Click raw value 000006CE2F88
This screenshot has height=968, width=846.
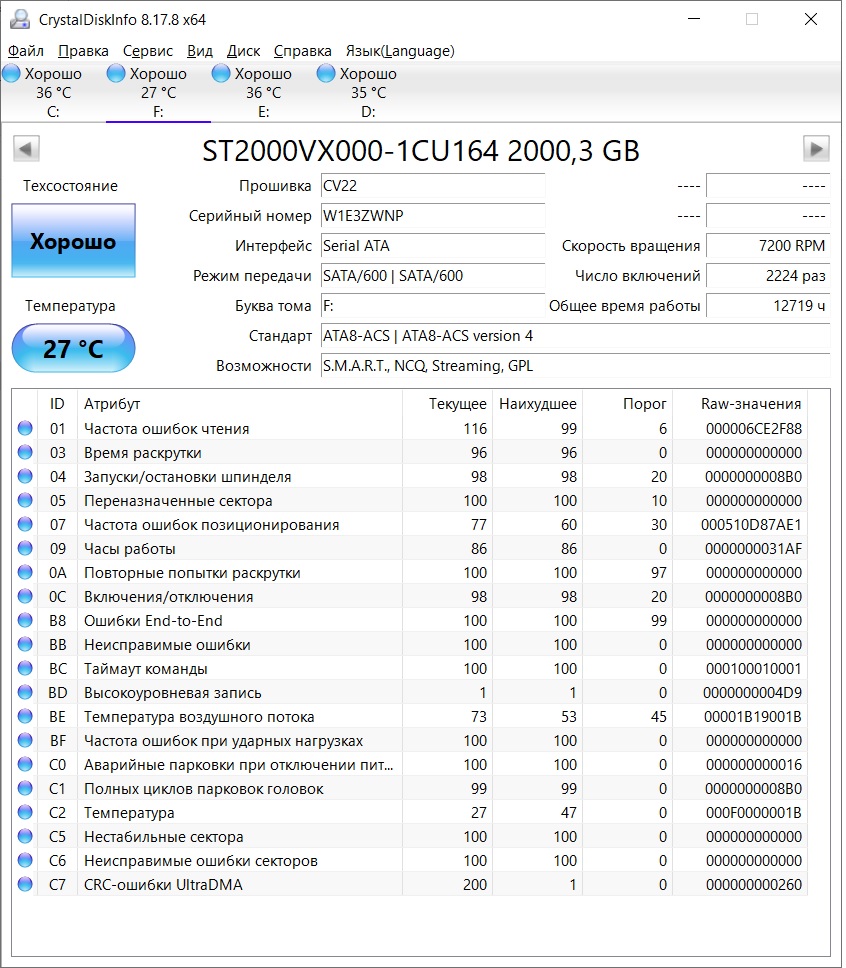pos(753,428)
